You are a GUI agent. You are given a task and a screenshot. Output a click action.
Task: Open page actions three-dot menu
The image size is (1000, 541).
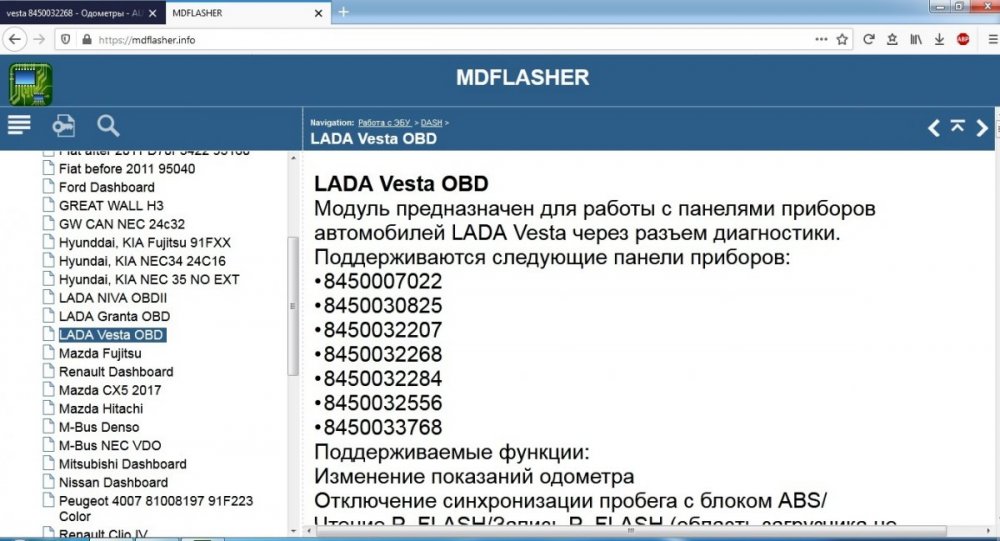[821, 40]
